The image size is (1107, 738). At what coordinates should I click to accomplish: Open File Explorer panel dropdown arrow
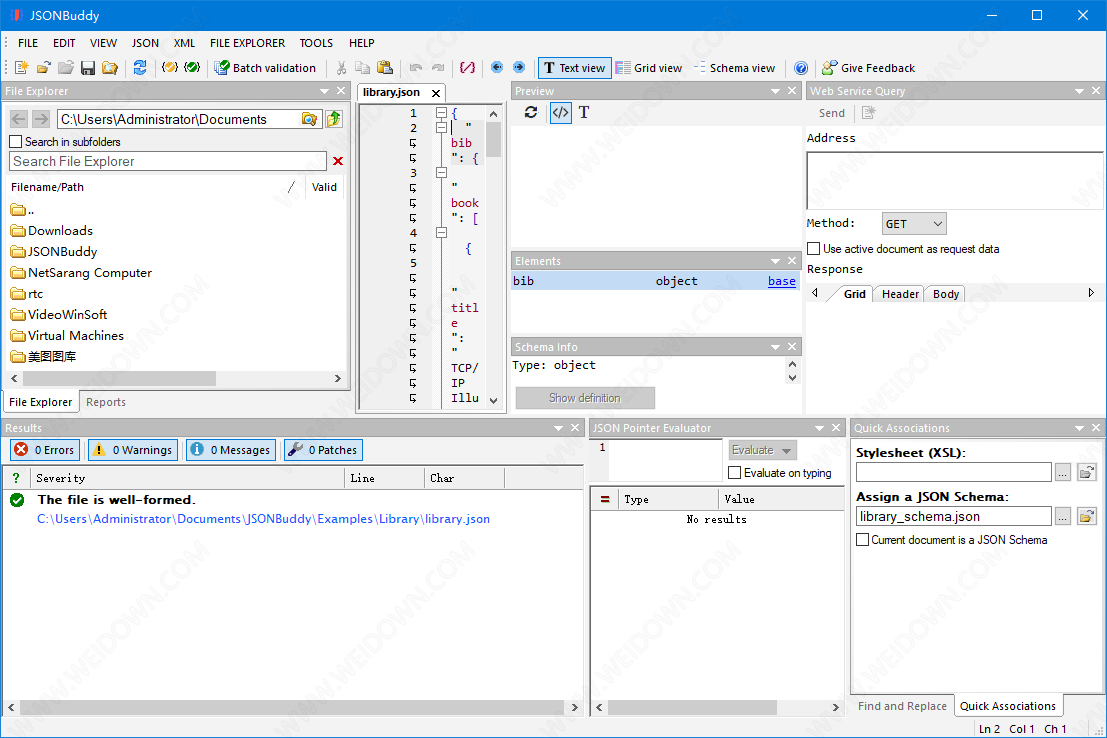coord(324,91)
